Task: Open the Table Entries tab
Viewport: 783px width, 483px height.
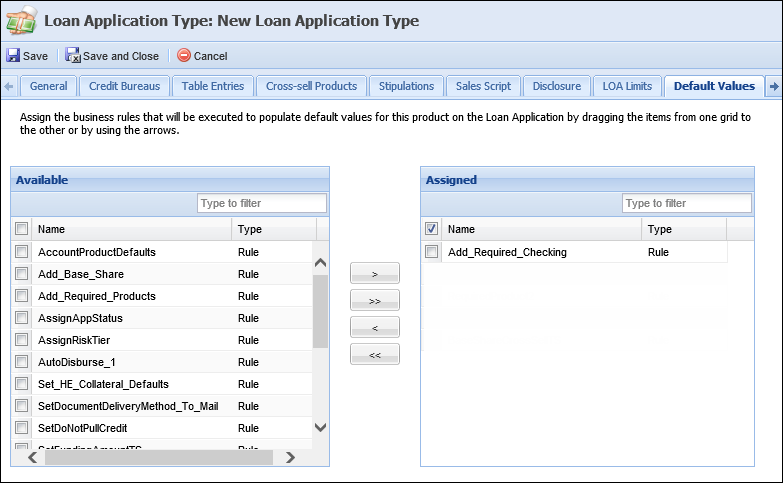Action: [213, 86]
